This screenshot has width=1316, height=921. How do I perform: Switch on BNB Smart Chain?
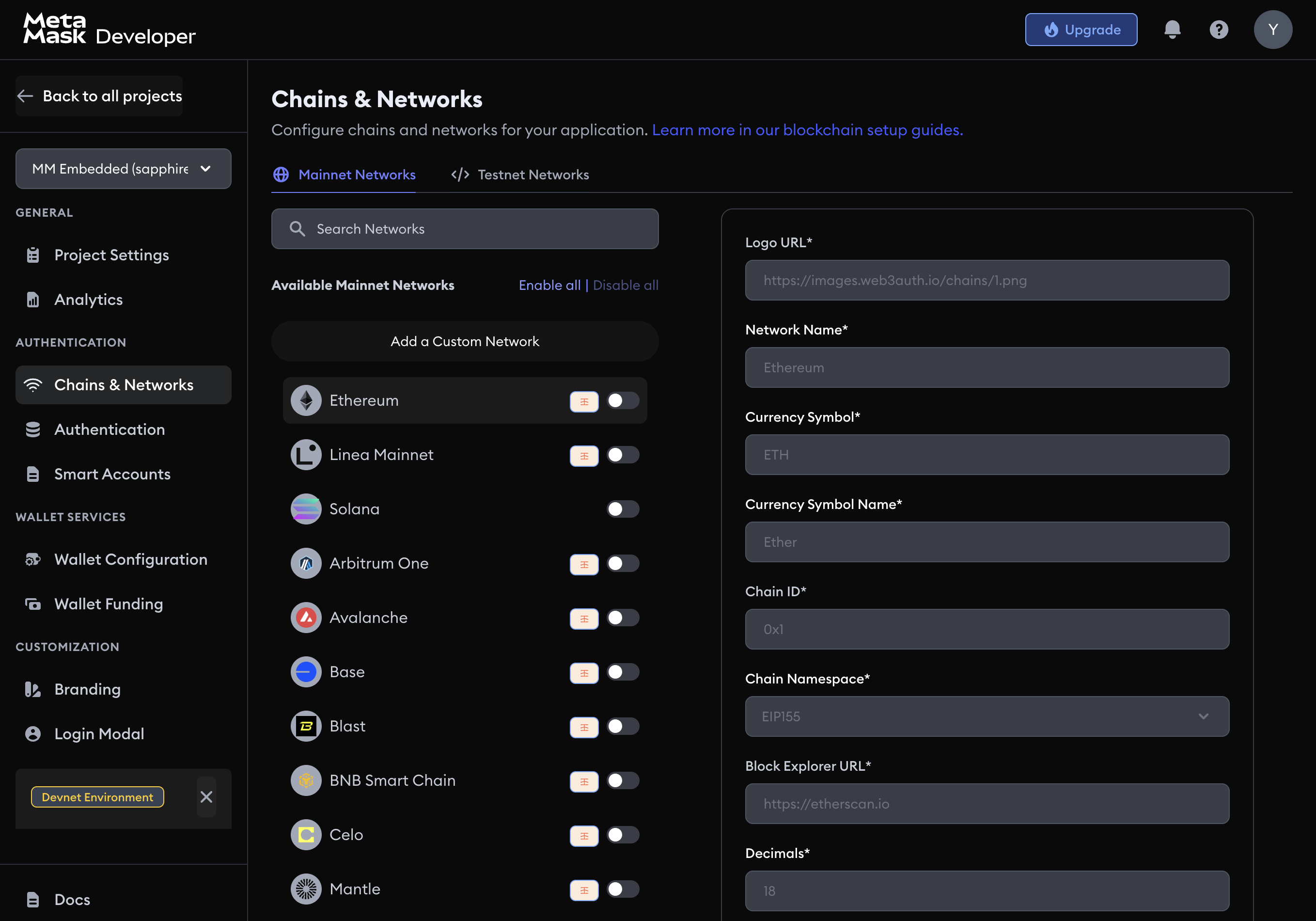click(623, 780)
